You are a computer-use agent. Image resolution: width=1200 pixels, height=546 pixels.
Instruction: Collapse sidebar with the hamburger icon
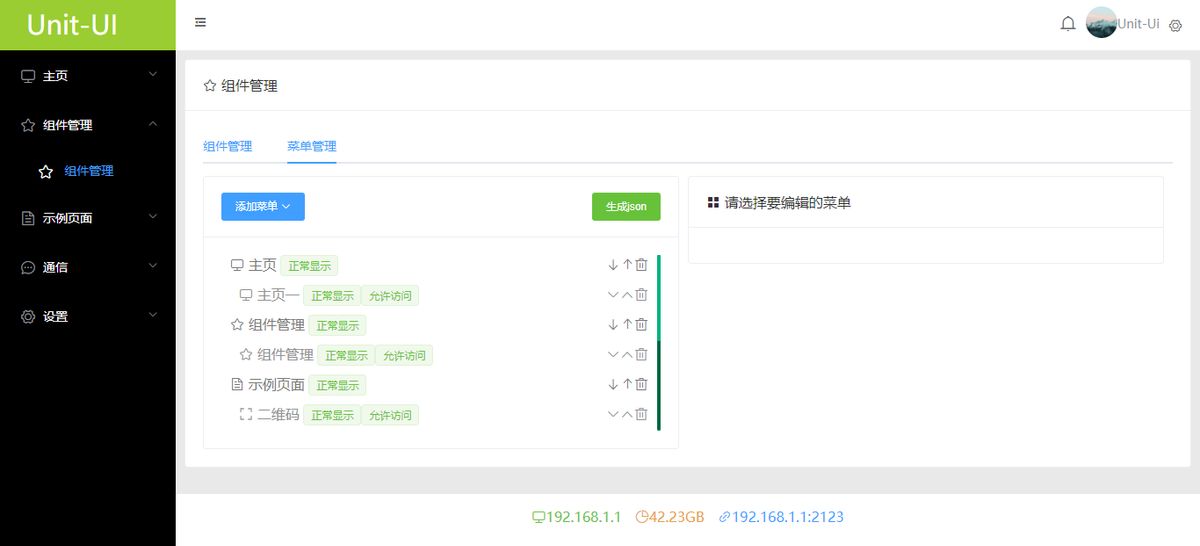pyautogui.click(x=201, y=22)
